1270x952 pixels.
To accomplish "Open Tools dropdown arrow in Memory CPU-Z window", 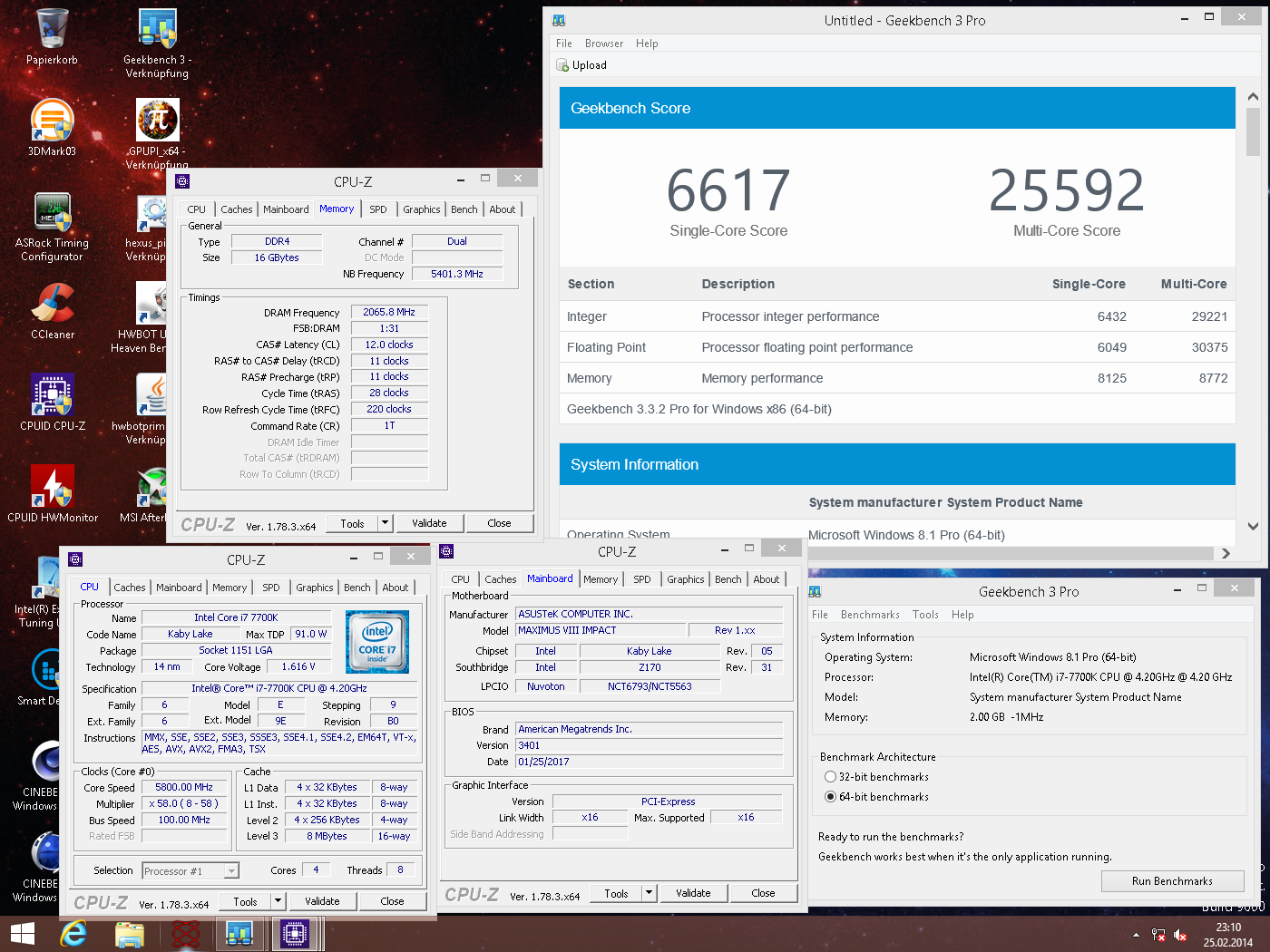I will [385, 523].
